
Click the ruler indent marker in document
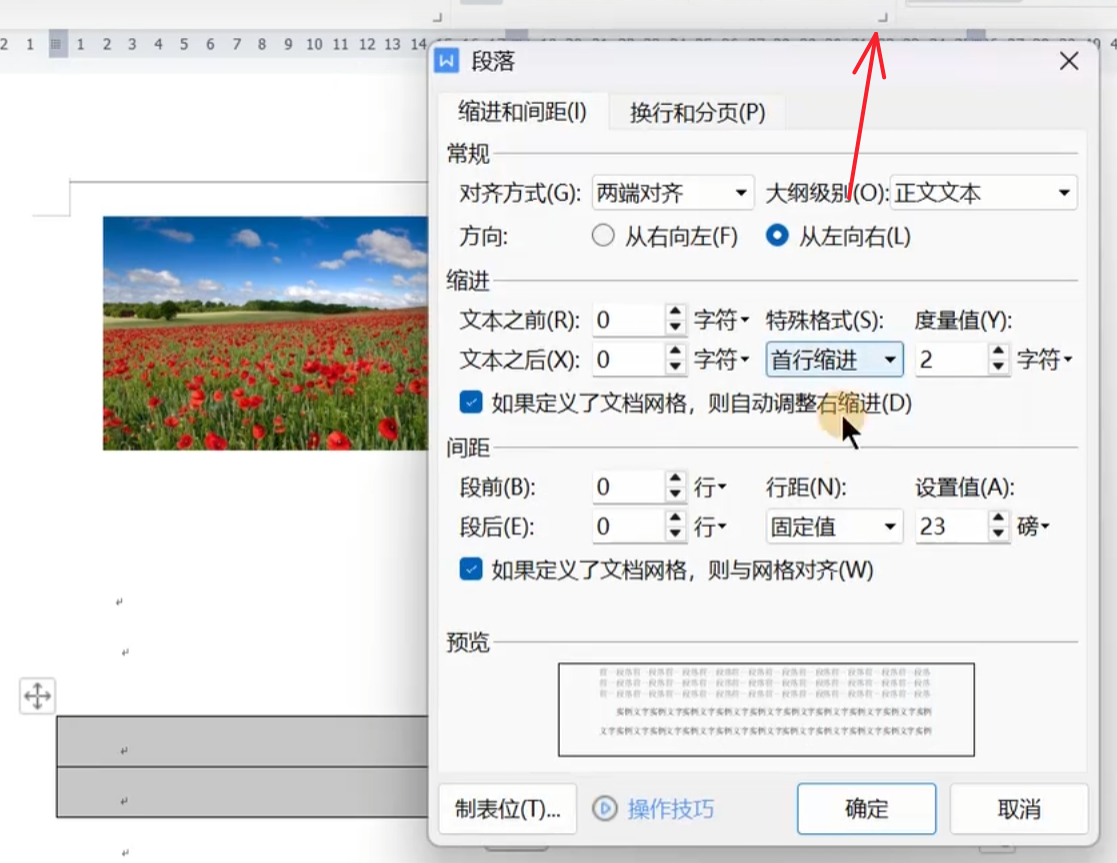(58, 44)
